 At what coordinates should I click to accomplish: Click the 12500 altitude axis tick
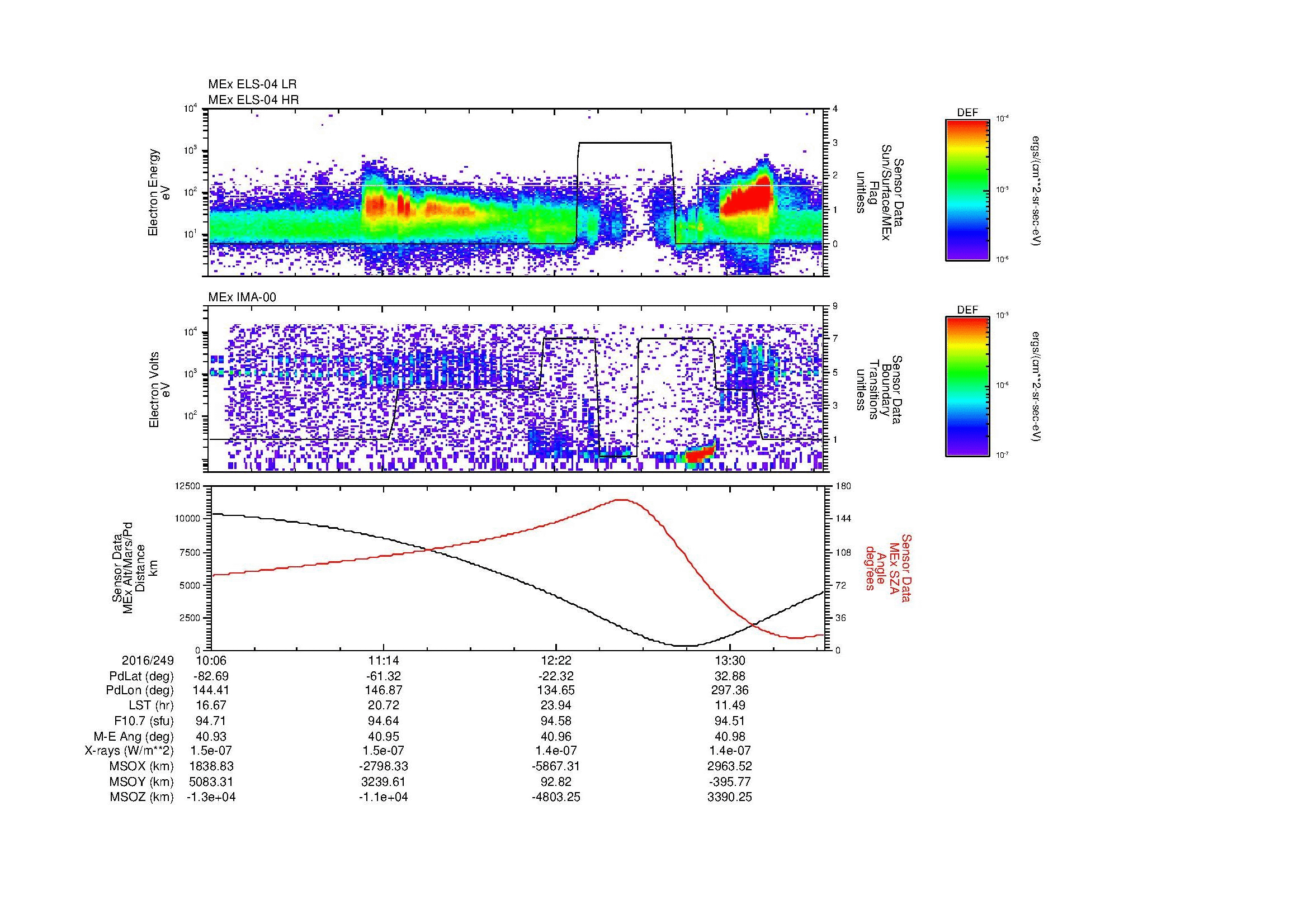(x=188, y=486)
